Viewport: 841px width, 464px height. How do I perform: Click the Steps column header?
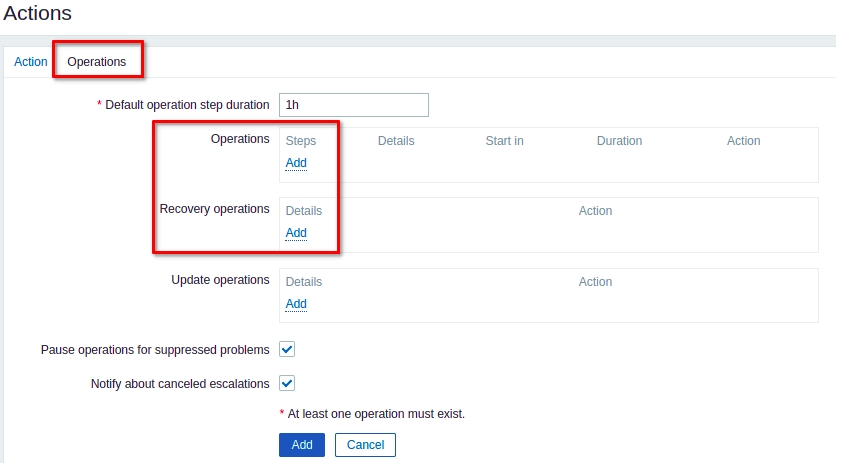click(301, 141)
